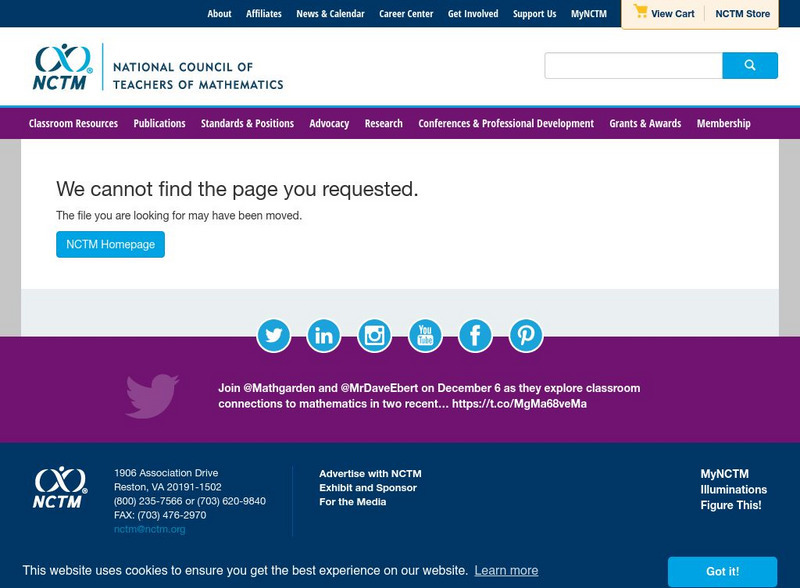Open the Affiliates menu
The height and width of the screenshot is (588, 800).
pos(264,14)
